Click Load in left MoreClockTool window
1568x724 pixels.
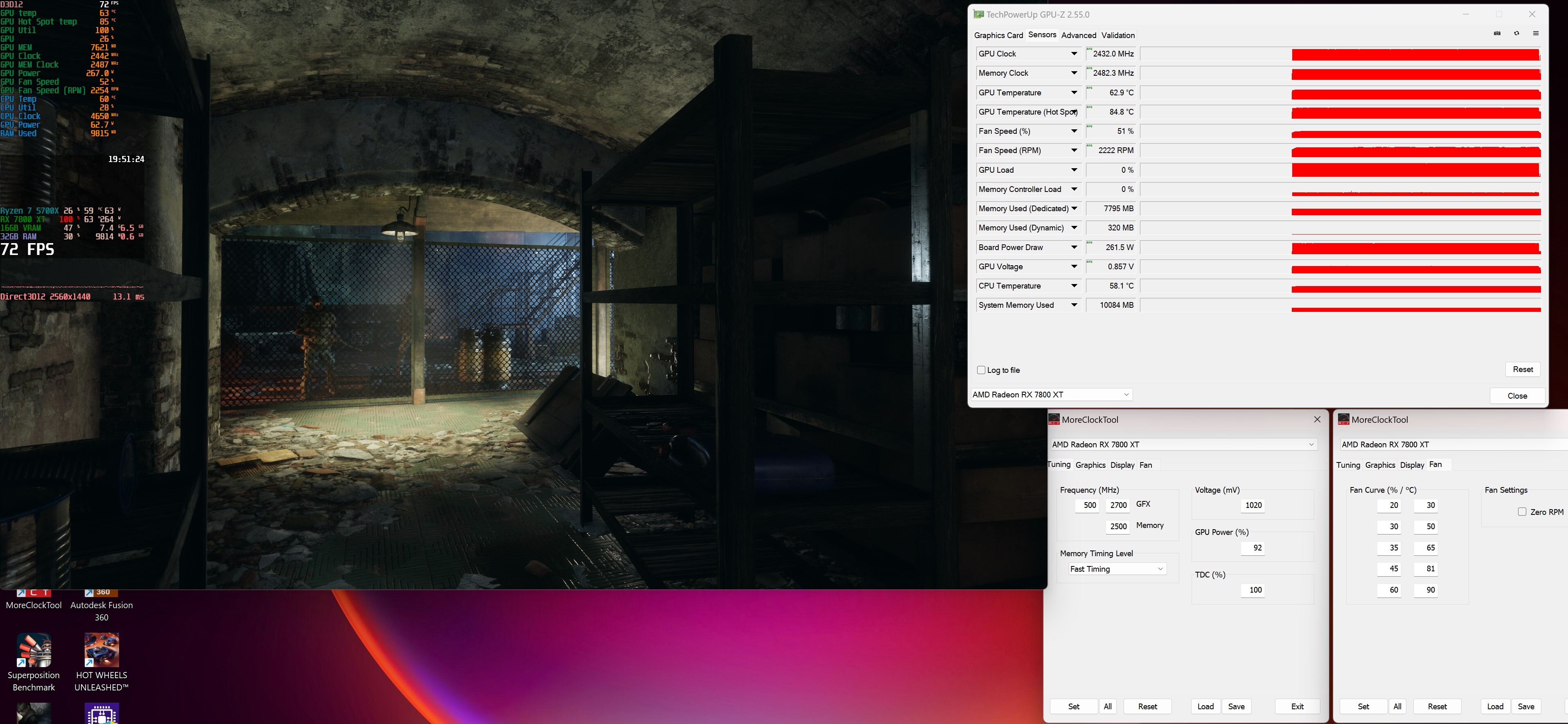1206,706
